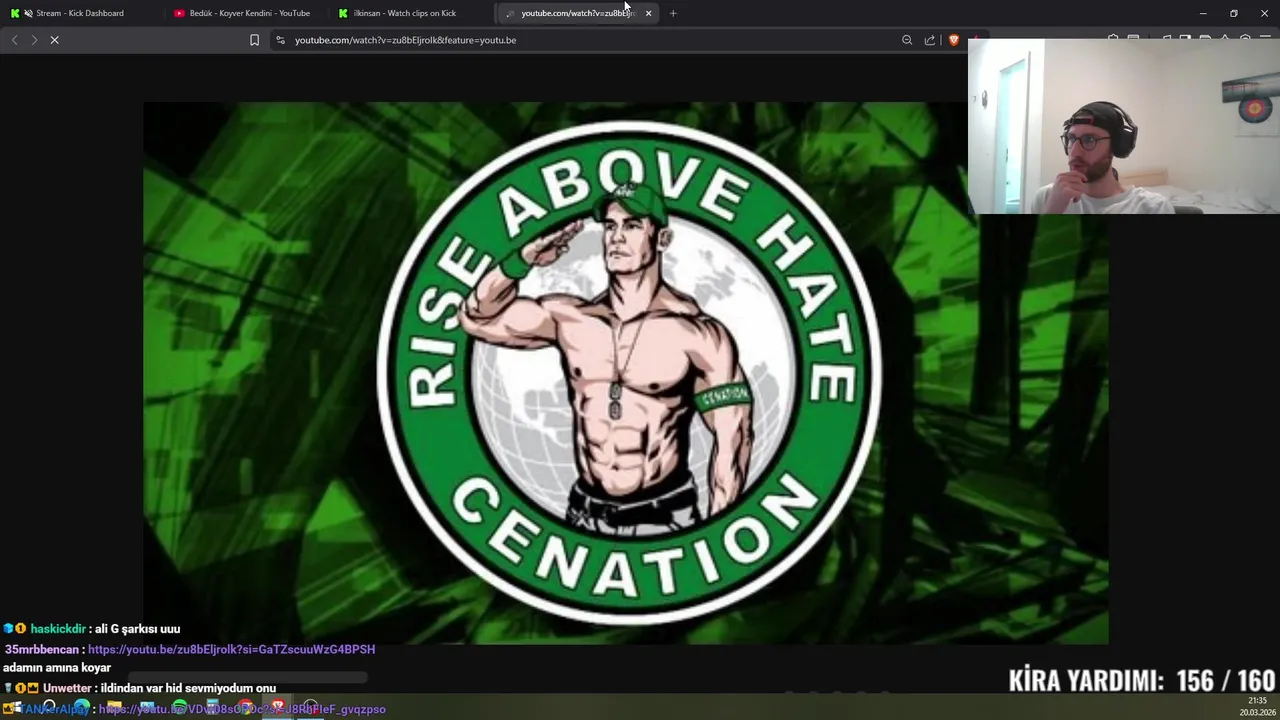This screenshot has height=720, width=1280.
Task: Close the active youtube.com tab
Action: pos(648,13)
